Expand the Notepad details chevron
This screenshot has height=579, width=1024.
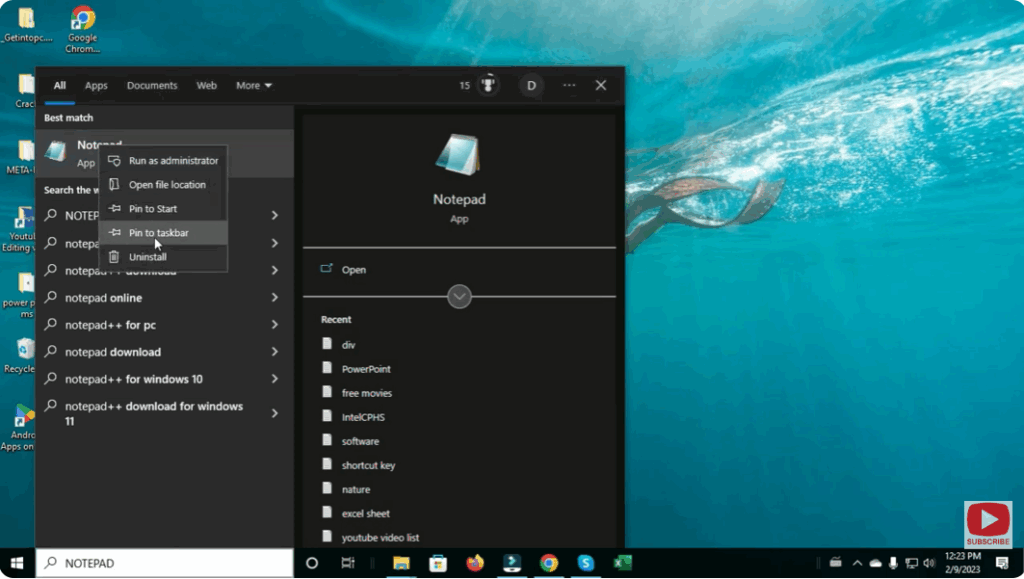coord(459,296)
